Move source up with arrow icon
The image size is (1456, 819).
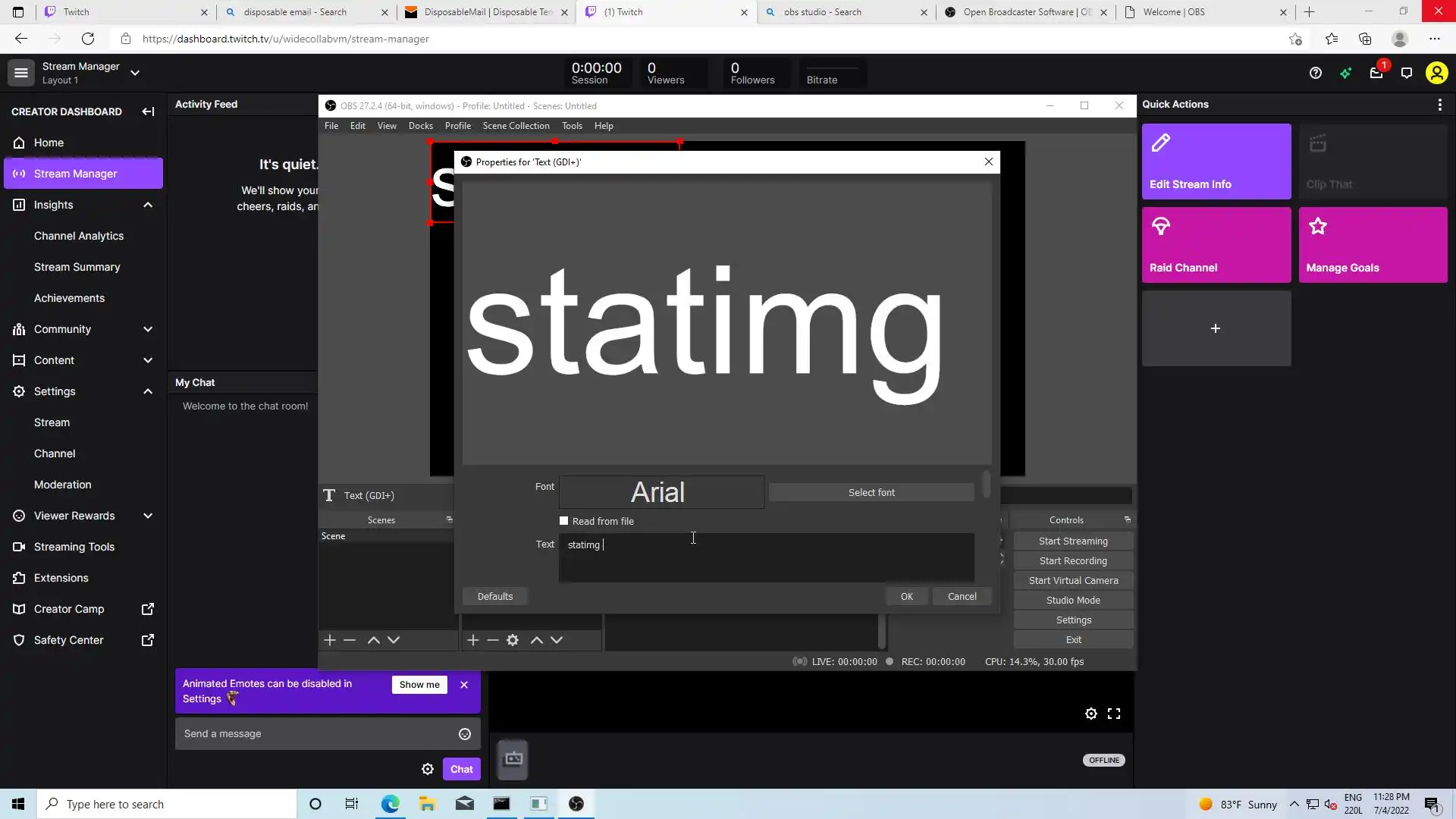tap(537, 640)
